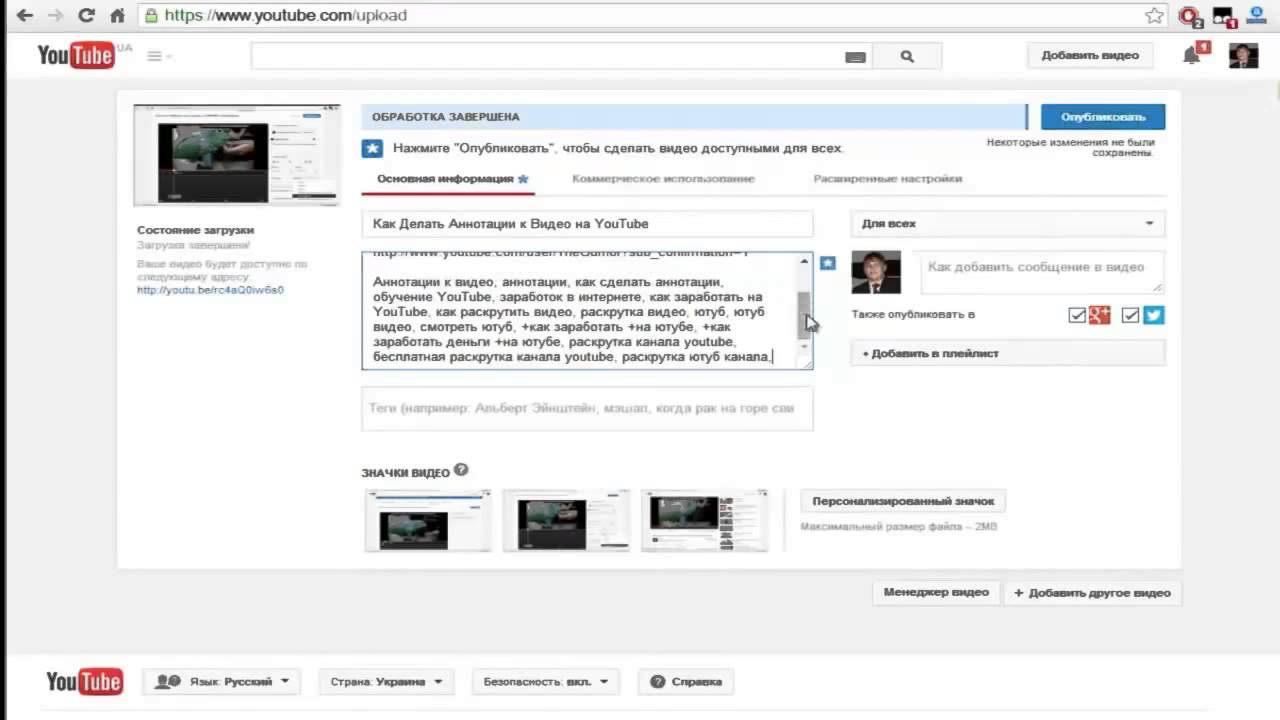Viewport: 1280px width, 720px height.
Task: Click Добавить другое видео button
Action: point(1092,593)
